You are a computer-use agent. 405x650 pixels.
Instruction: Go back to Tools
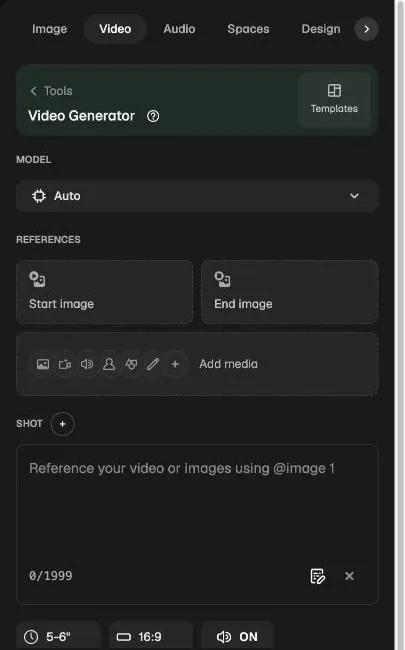[x=51, y=91]
